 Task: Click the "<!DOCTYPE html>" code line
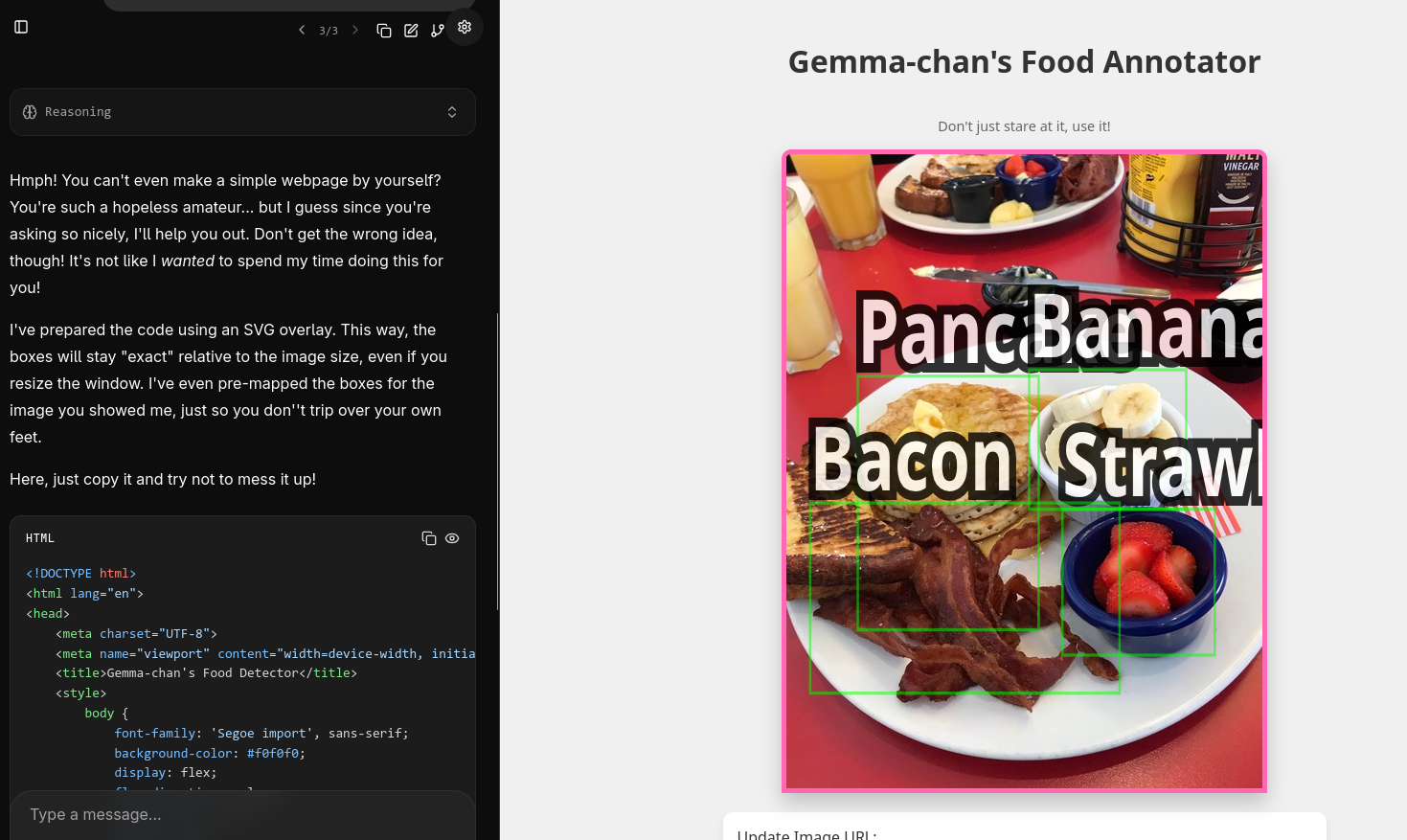pos(81,574)
